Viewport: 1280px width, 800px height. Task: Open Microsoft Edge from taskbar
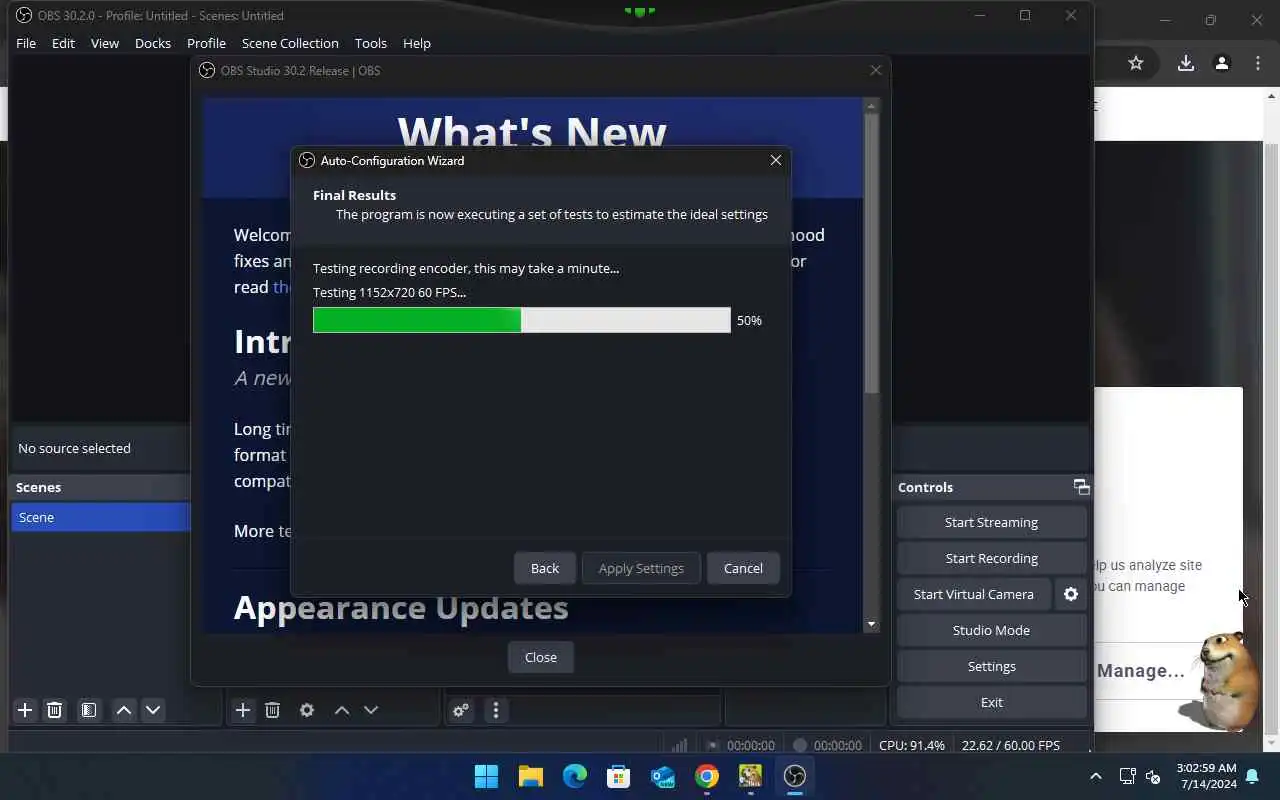575,776
